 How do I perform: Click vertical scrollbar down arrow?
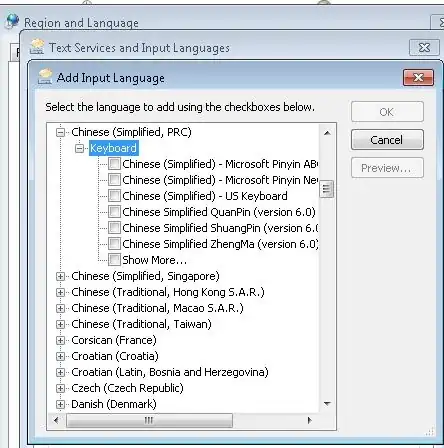click(327, 404)
